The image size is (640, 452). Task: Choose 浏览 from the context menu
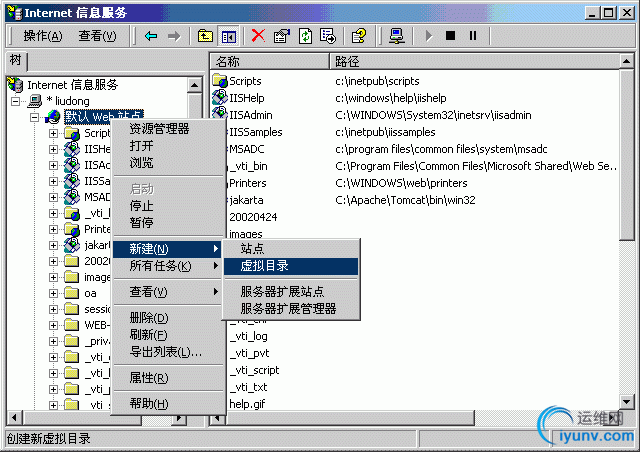tap(169, 163)
